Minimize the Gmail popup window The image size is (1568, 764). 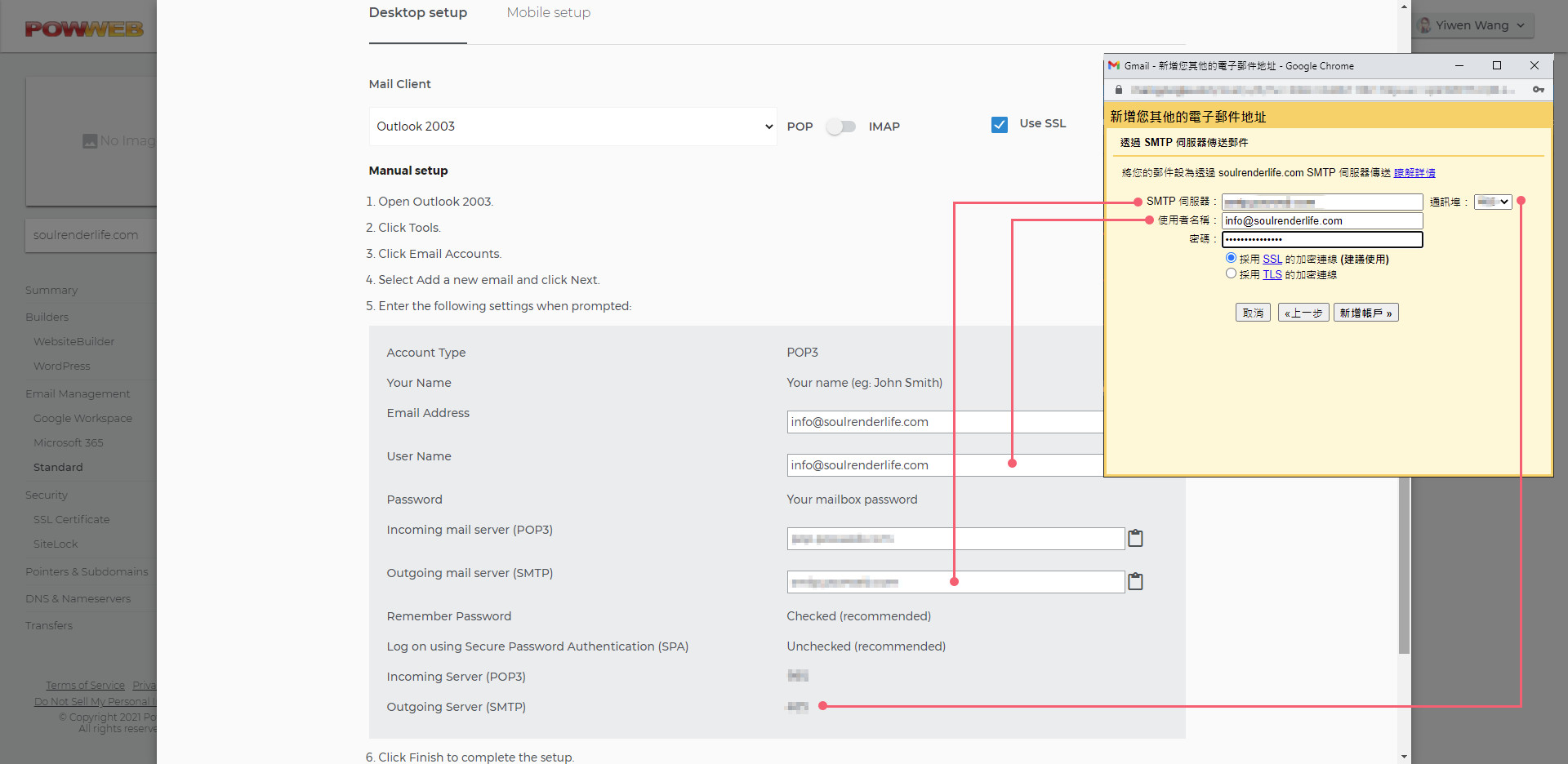coord(1459,66)
